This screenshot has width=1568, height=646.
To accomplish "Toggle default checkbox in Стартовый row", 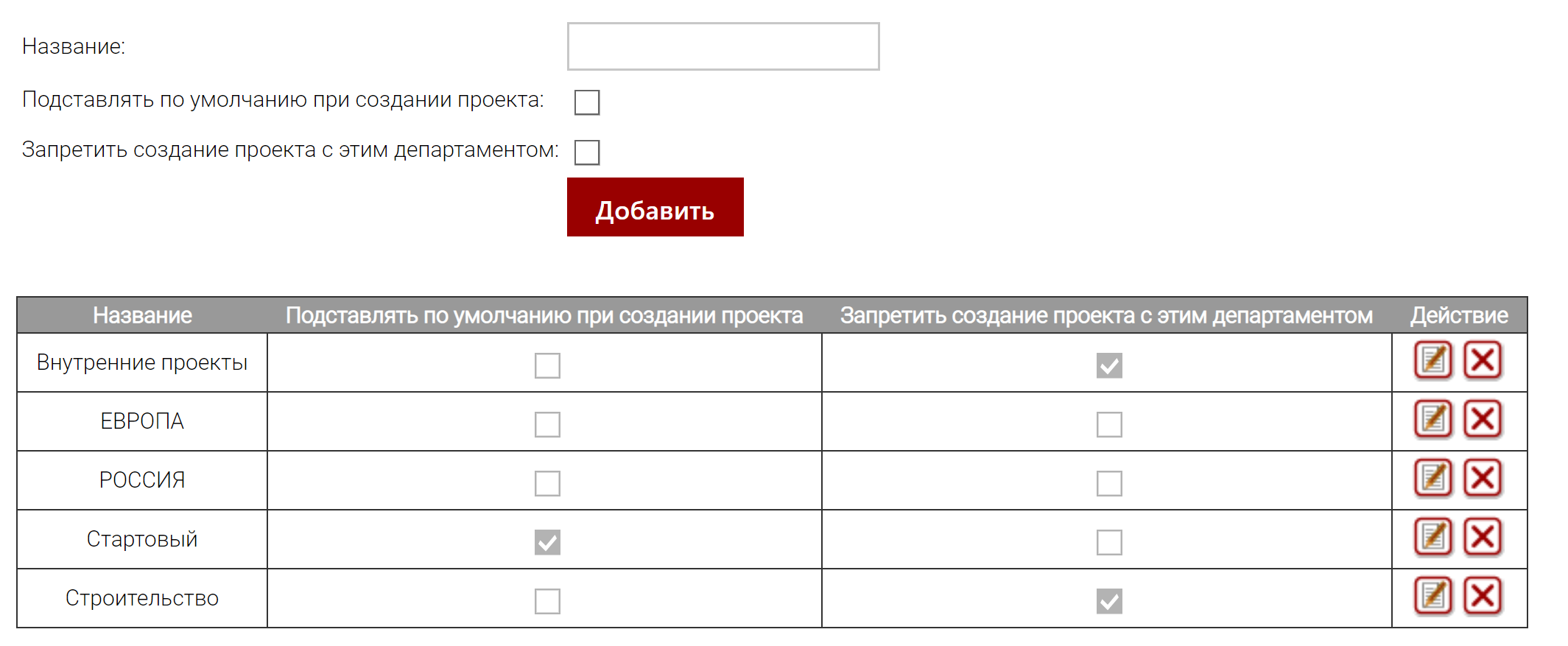I will (x=547, y=542).
